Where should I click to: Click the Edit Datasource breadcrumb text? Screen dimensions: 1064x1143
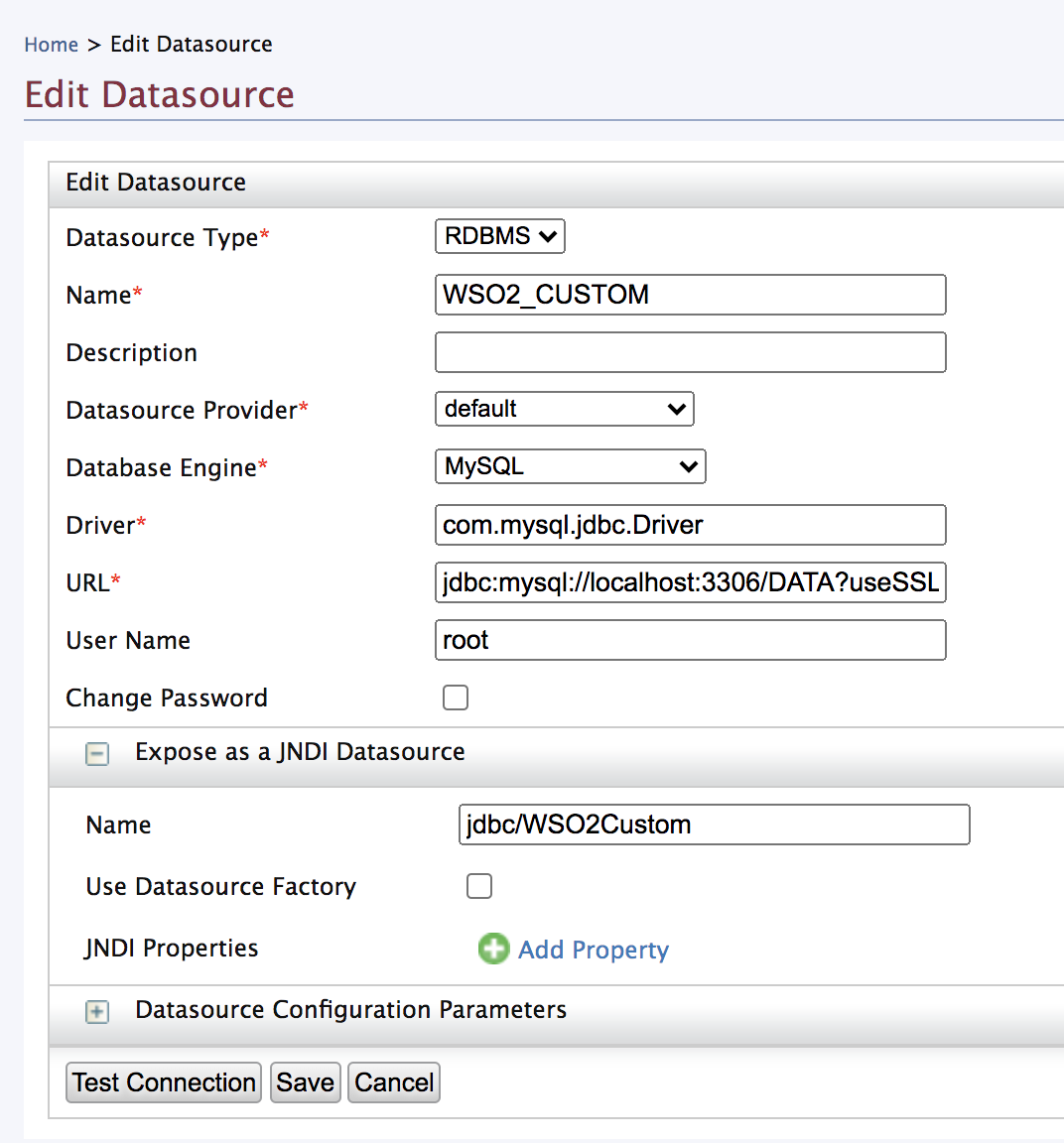click(192, 45)
